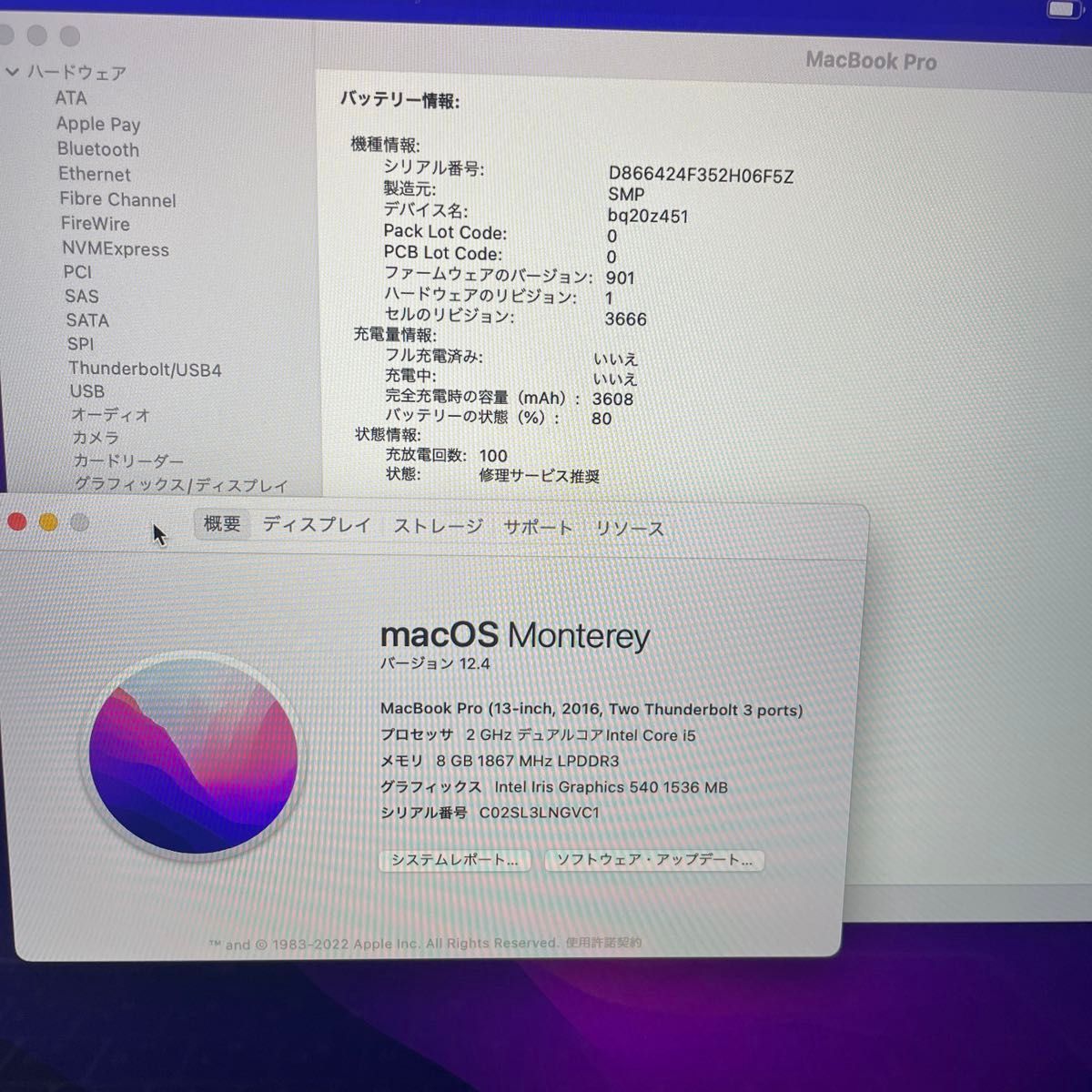Select Fibre Channel in sidebar
This screenshot has width=1092, height=1092.
click(117, 199)
